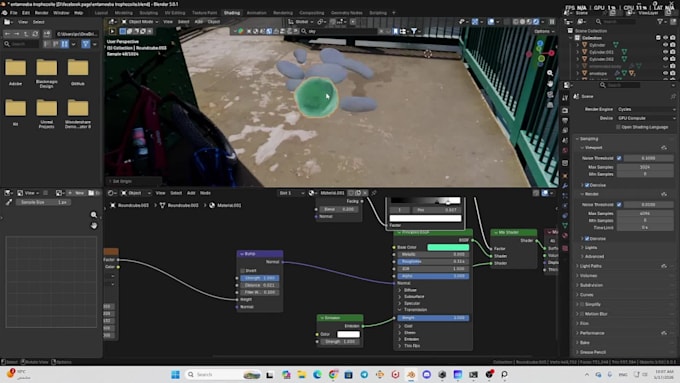Click the New image button in image editor
The height and width of the screenshot is (383, 680).
click(77, 193)
